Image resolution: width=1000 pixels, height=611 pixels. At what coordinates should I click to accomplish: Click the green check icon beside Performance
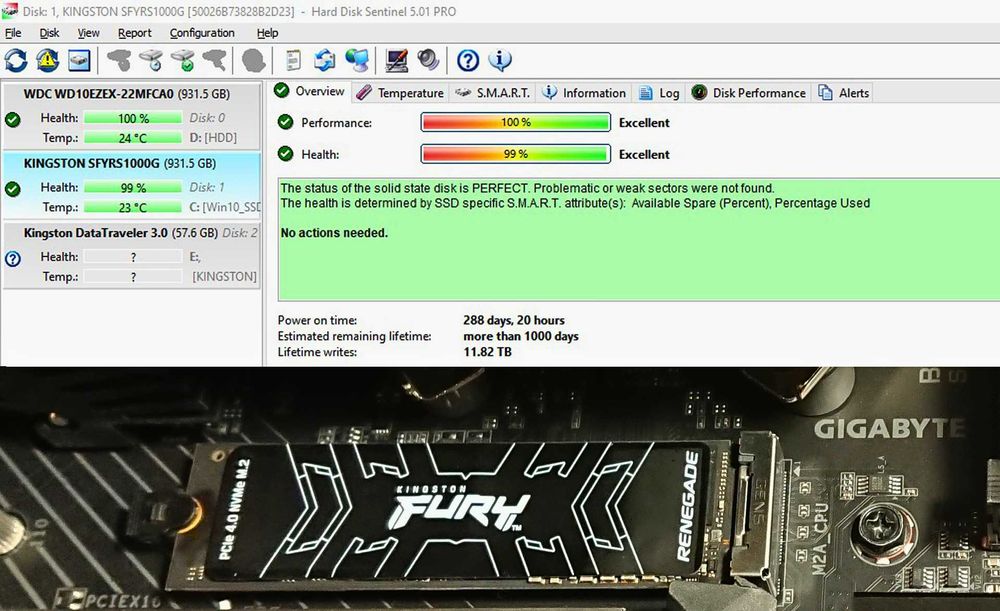click(286, 122)
